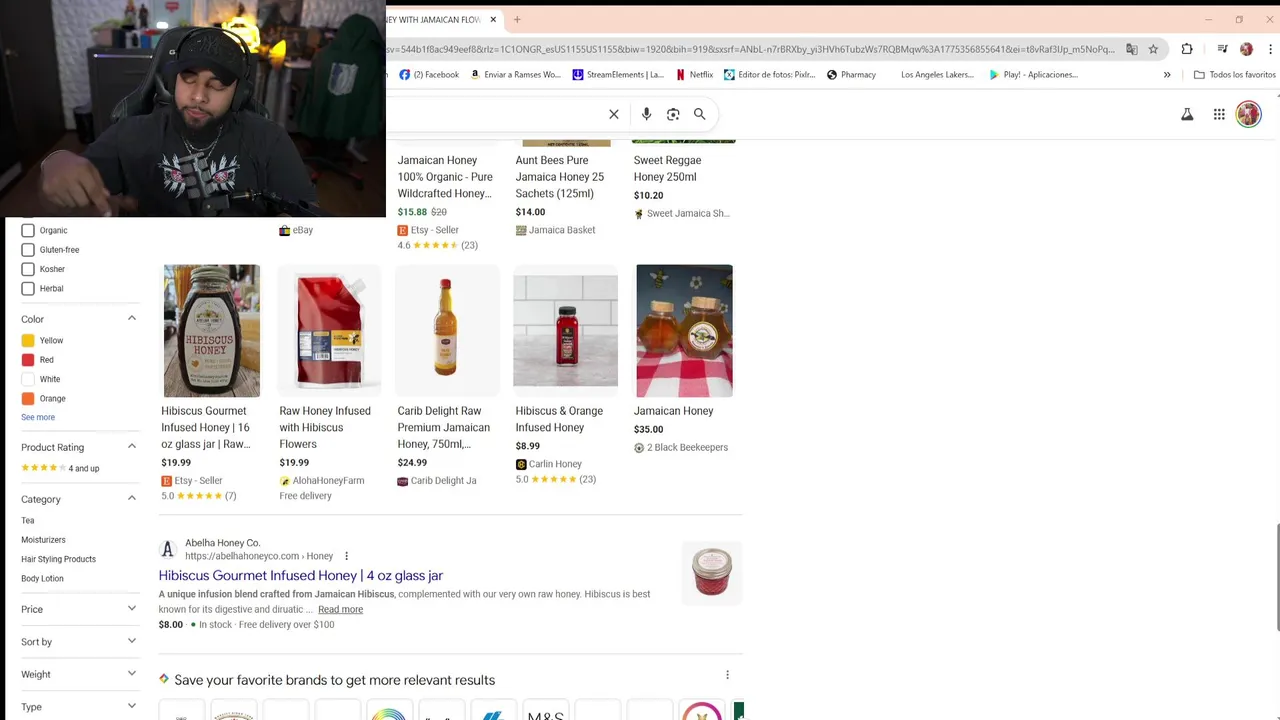Open Editor de fotos Pixlr bookmark
This screenshot has height=720, width=1280.
(770, 74)
